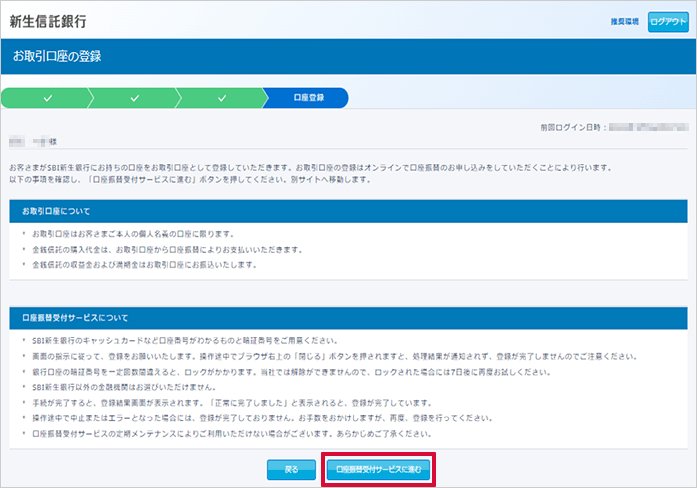Image resolution: width=697 pixels, height=488 pixels.
Task: Click the bullet about 収益金および満期金
Action: pos(145,265)
